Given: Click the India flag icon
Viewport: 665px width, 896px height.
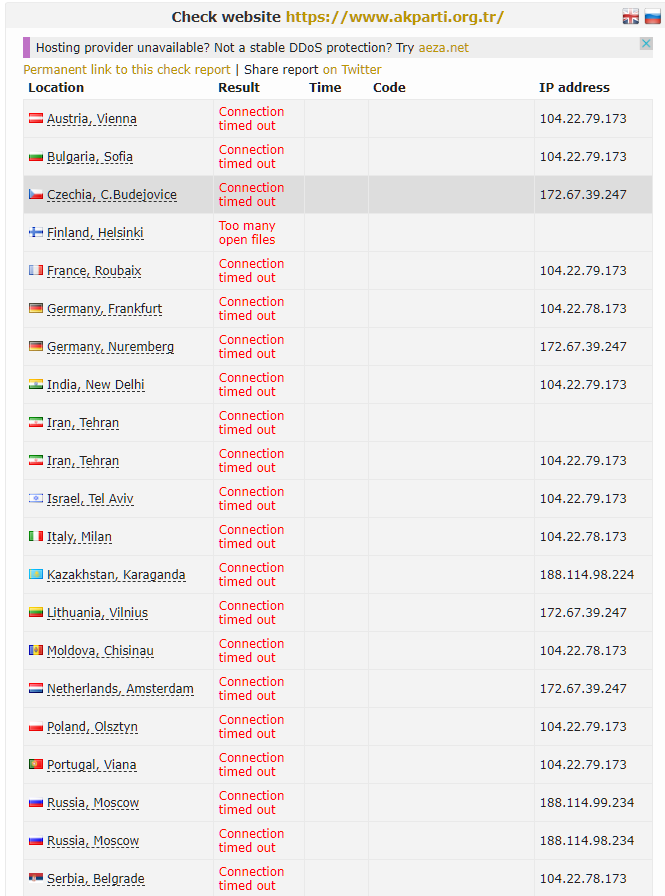Looking at the screenshot, I should [x=36, y=385].
